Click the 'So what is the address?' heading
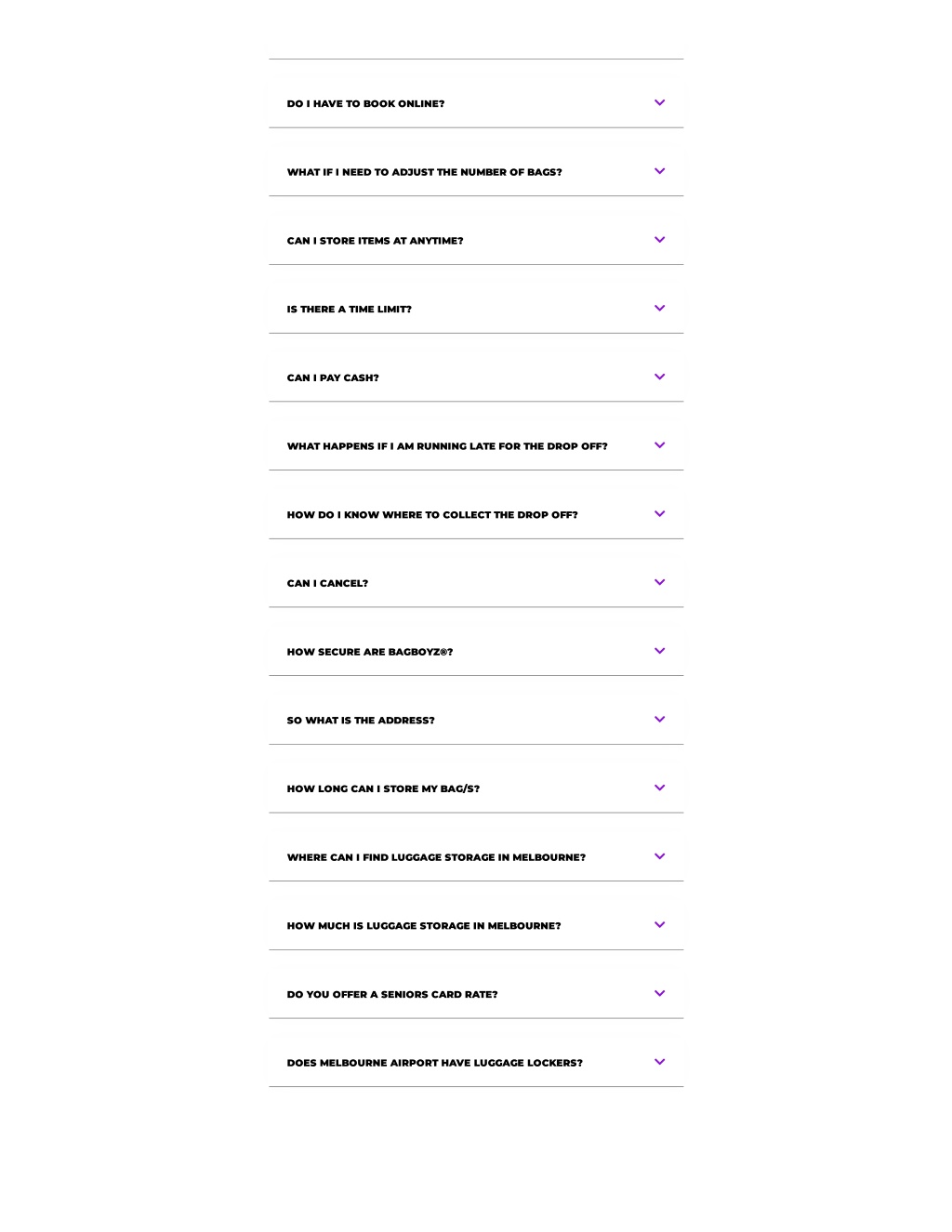The height and width of the screenshot is (1232, 952). pos(361,721)
